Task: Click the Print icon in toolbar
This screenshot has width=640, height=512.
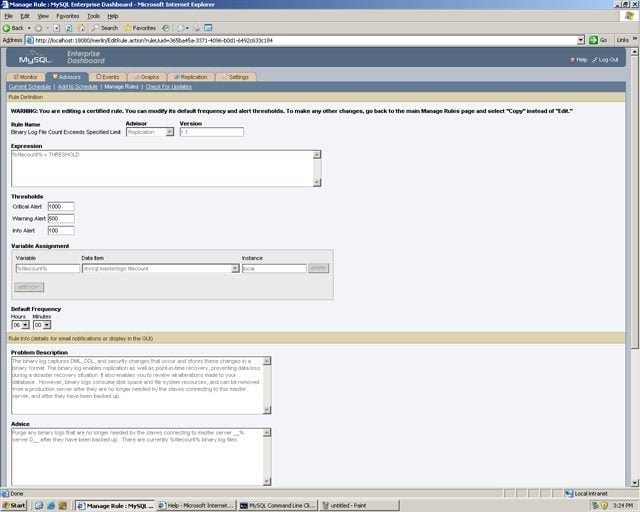Action: [x=197, y=28]
